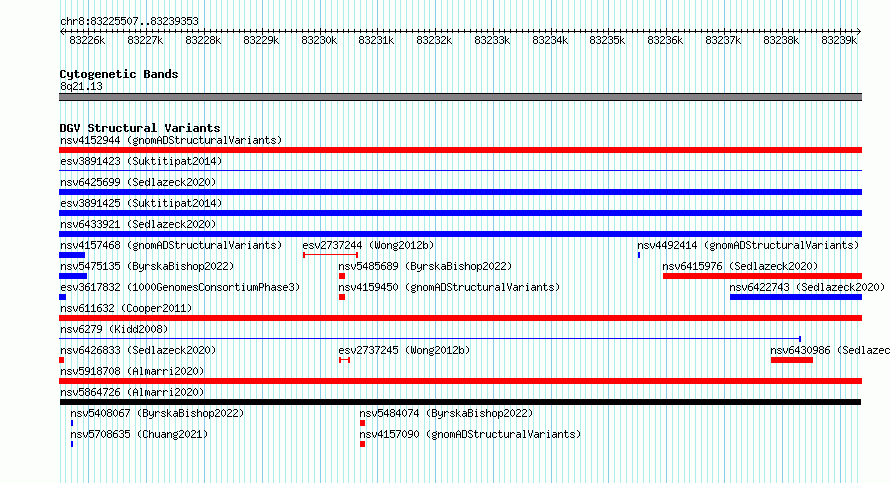The width and height of the screenshot is (890, 483).
Task: Click the chr8:83225507..83239353 region label
Action: pos(129,21)
